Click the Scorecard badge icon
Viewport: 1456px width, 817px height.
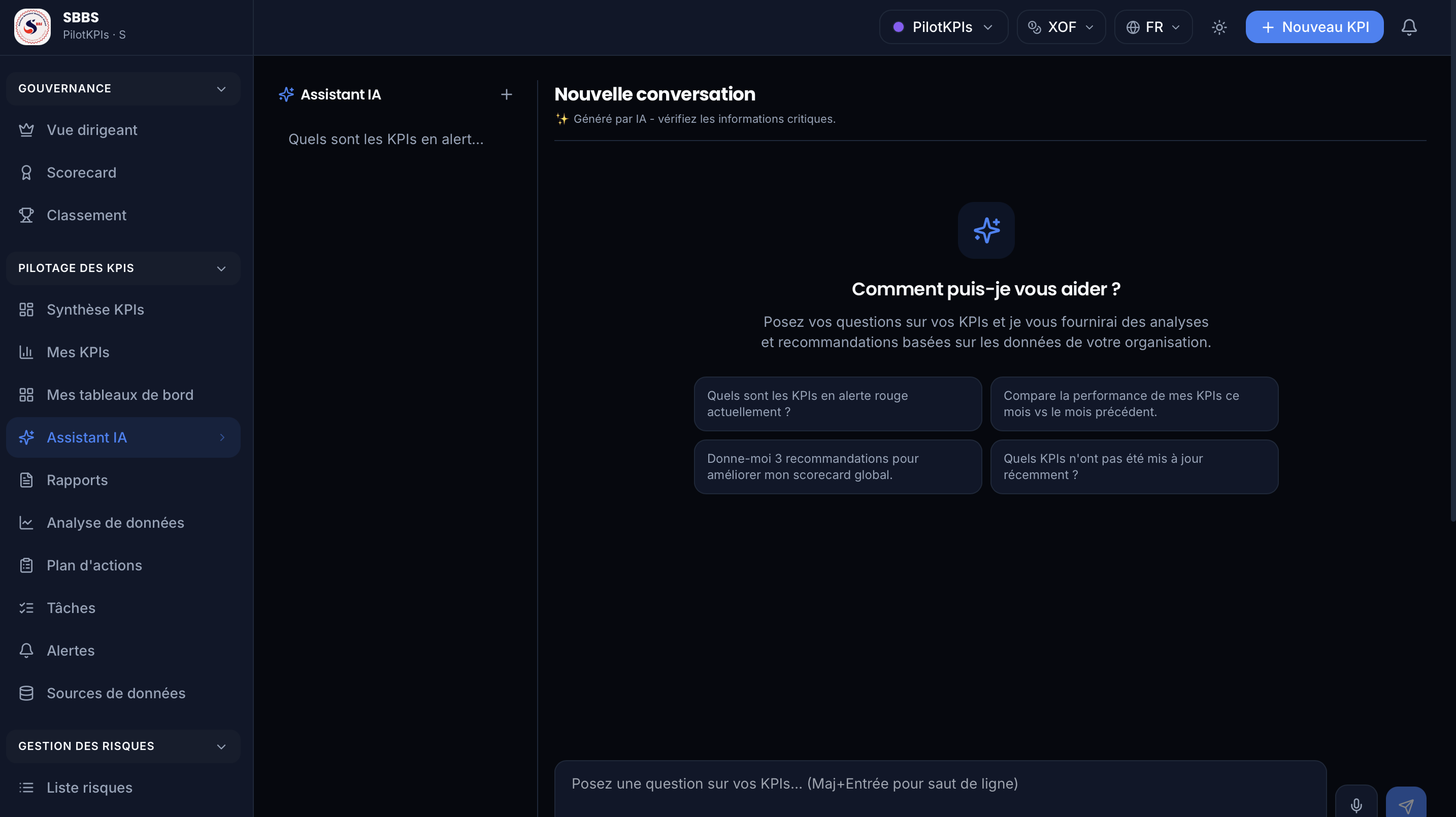click(x=26, y=173)
